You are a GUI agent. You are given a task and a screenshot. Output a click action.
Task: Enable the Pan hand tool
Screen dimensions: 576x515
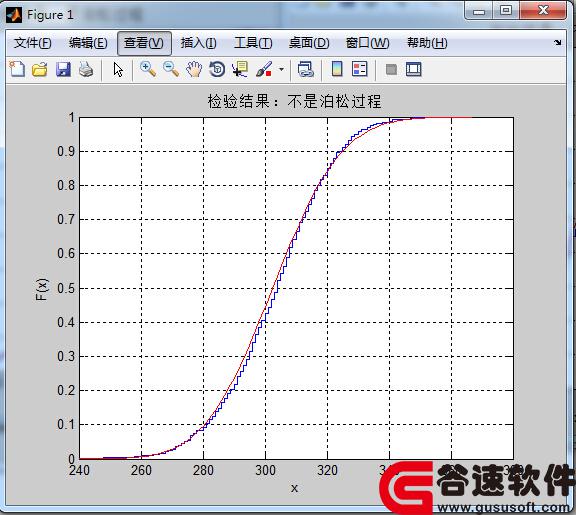coord(194,69)
